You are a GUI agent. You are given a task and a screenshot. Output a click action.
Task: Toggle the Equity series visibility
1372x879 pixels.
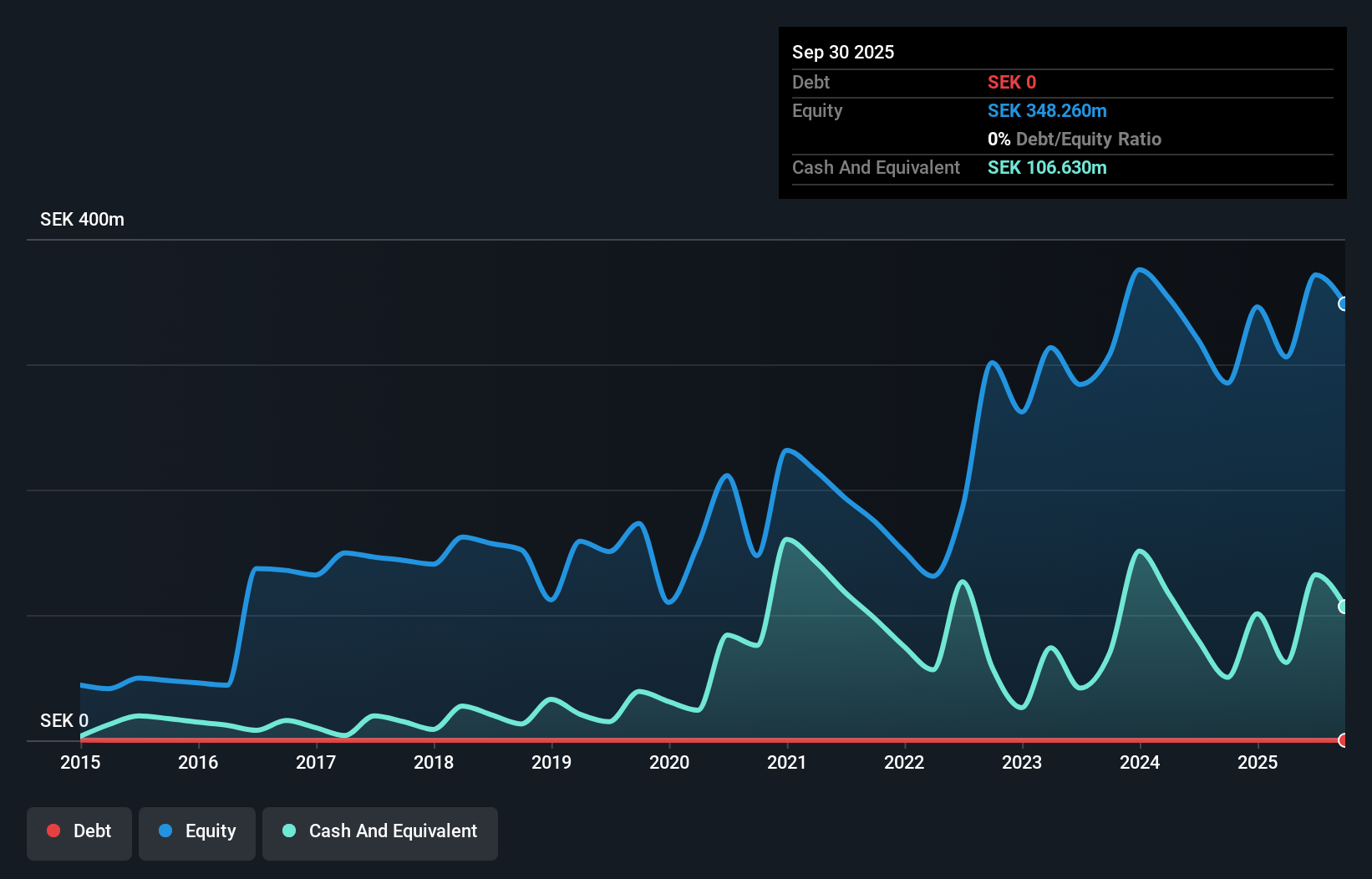[x=196, y=831]
